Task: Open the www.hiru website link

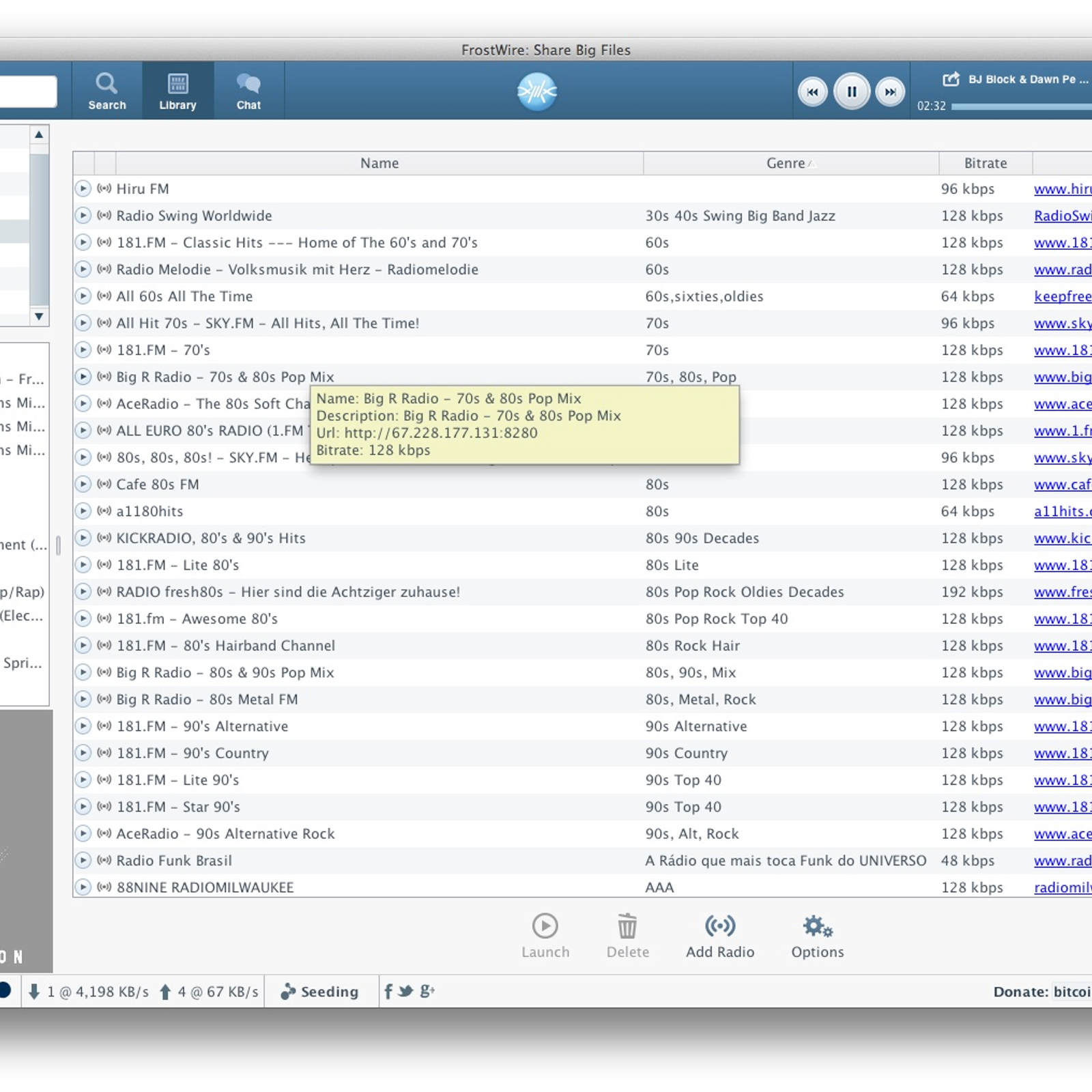Action: point(1063,189)
